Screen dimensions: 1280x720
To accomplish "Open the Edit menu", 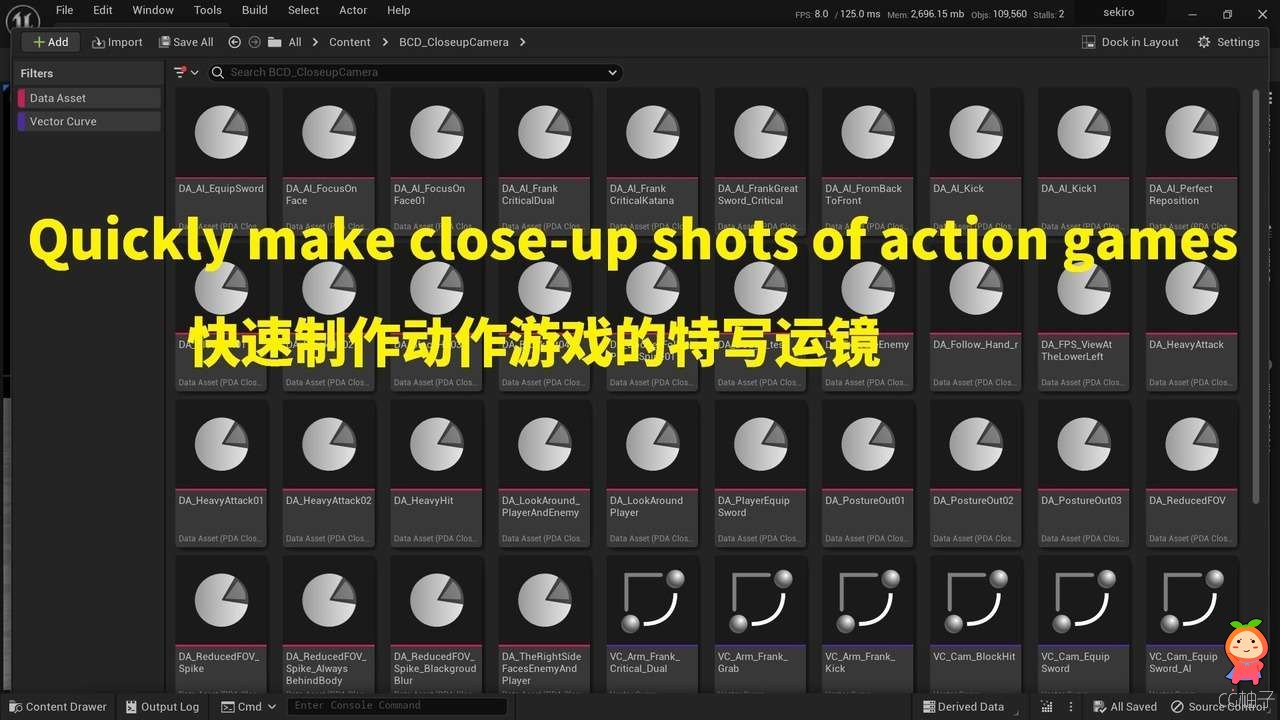I will [x=102, y=10].
